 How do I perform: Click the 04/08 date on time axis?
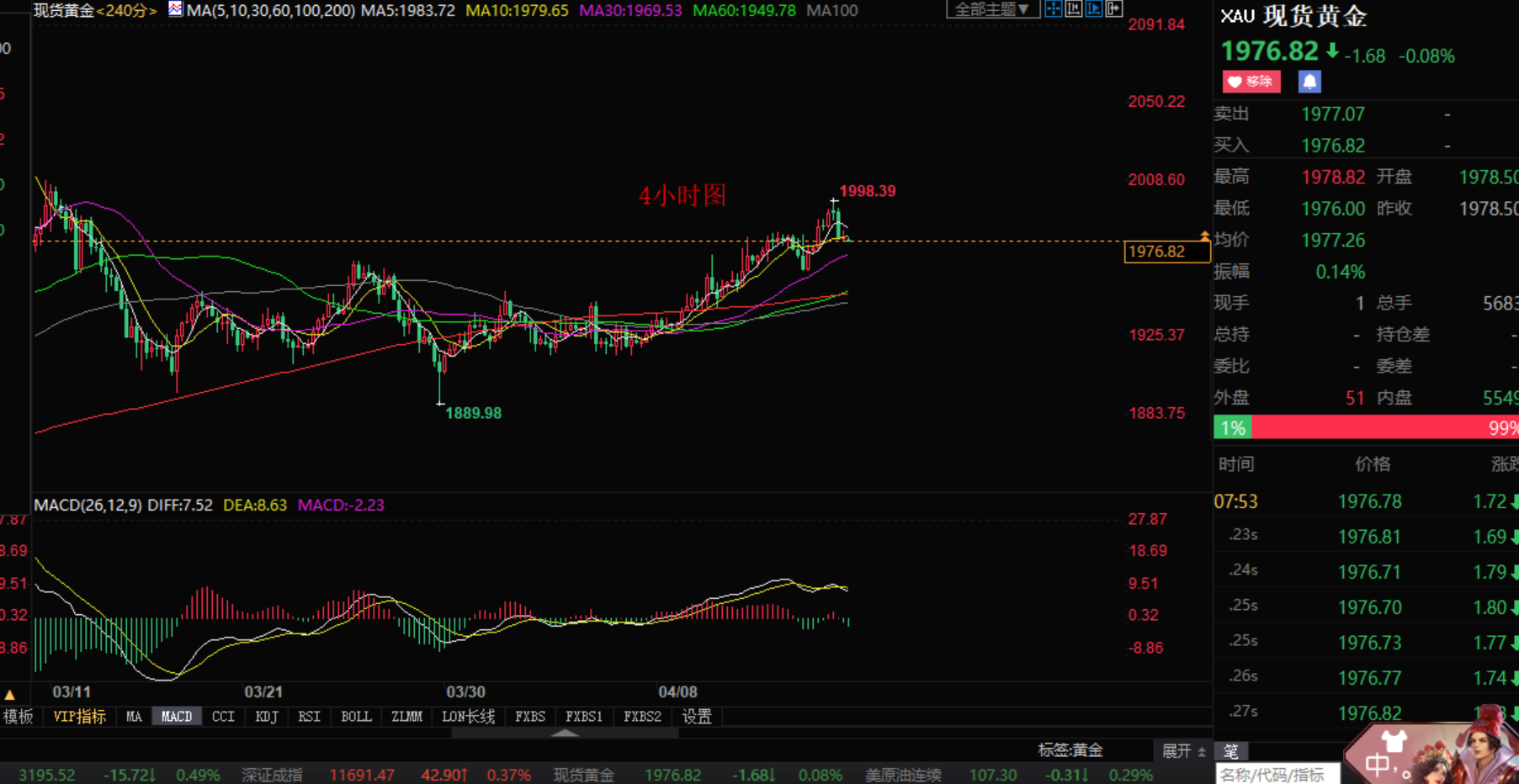click(x=677, y=691)
